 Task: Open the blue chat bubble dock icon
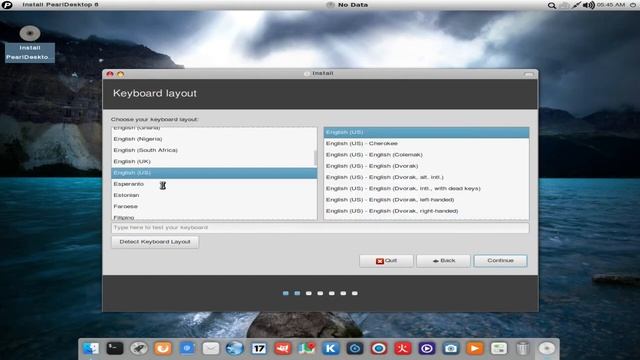187,348
